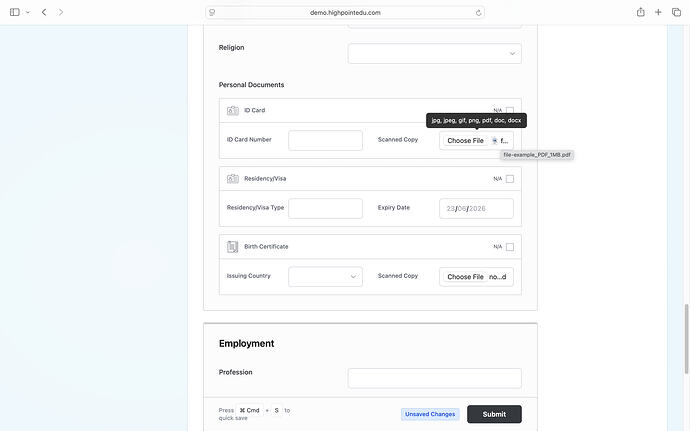
Task: Go back with the browser back arrow
Action: (x=44, y=12)
